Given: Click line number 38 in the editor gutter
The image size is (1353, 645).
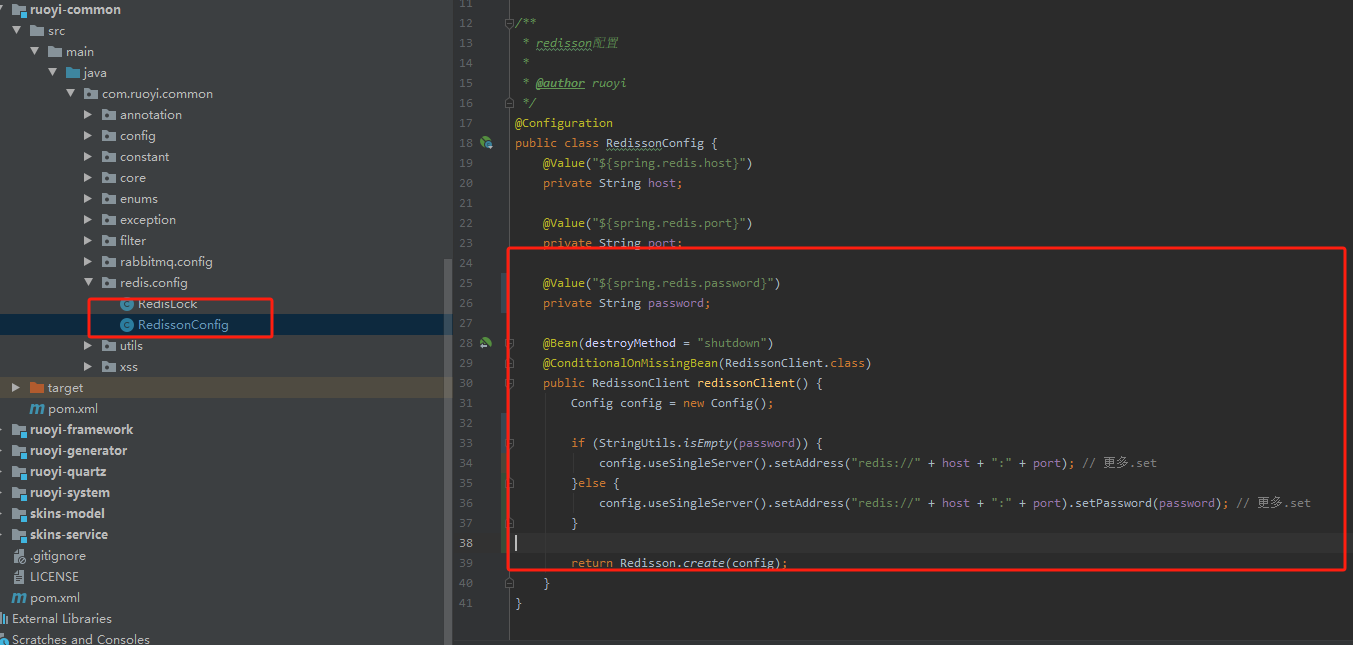Looking at the screenshot, I should coord(465,542).
